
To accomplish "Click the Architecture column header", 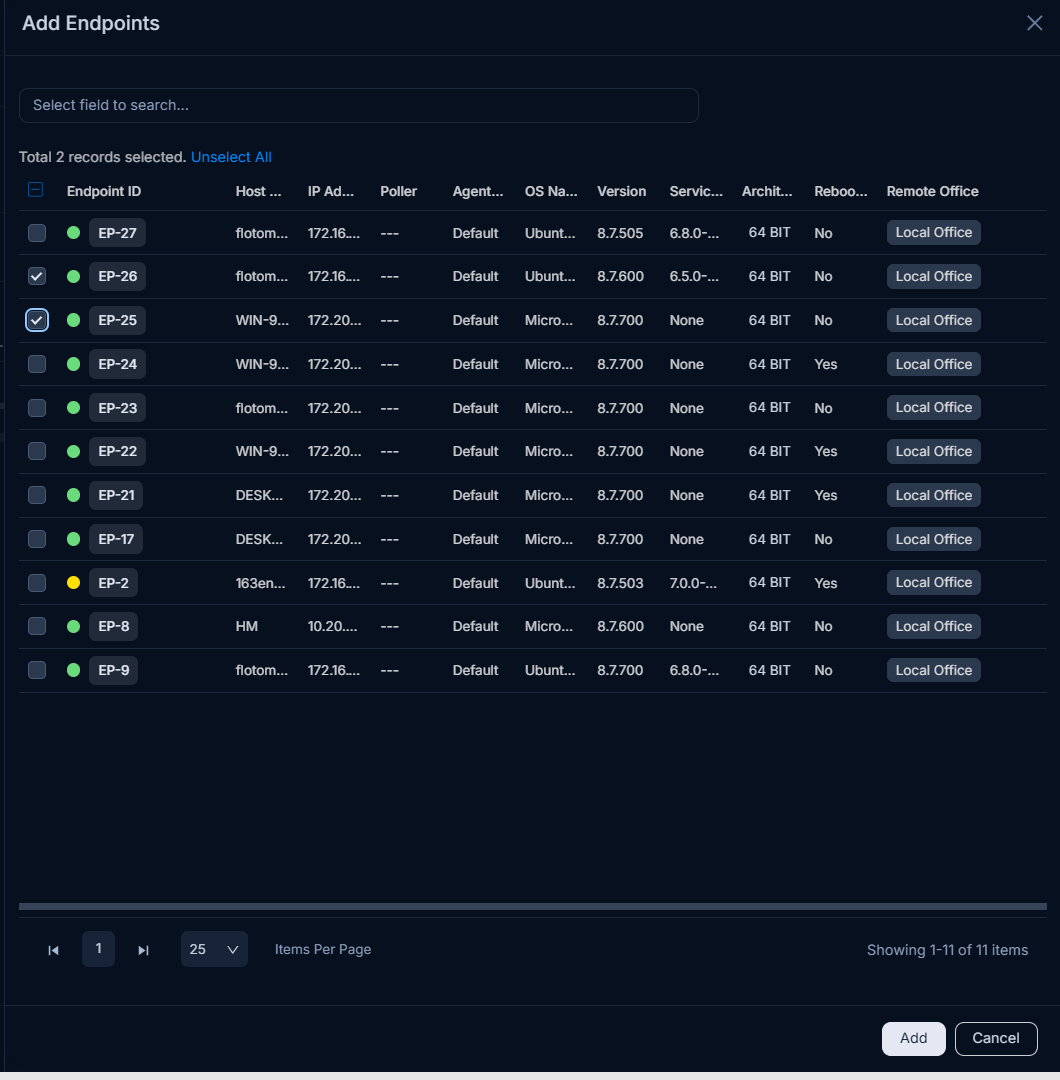I will click(x=767, y=191).
